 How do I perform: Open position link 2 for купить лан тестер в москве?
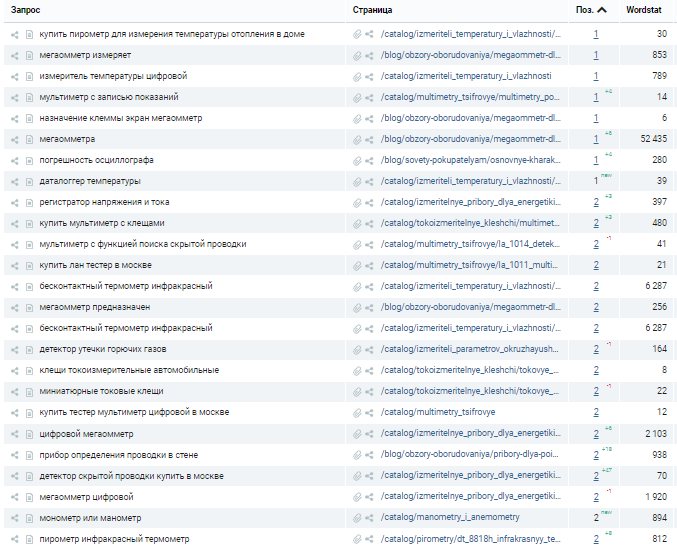point(596,266)
